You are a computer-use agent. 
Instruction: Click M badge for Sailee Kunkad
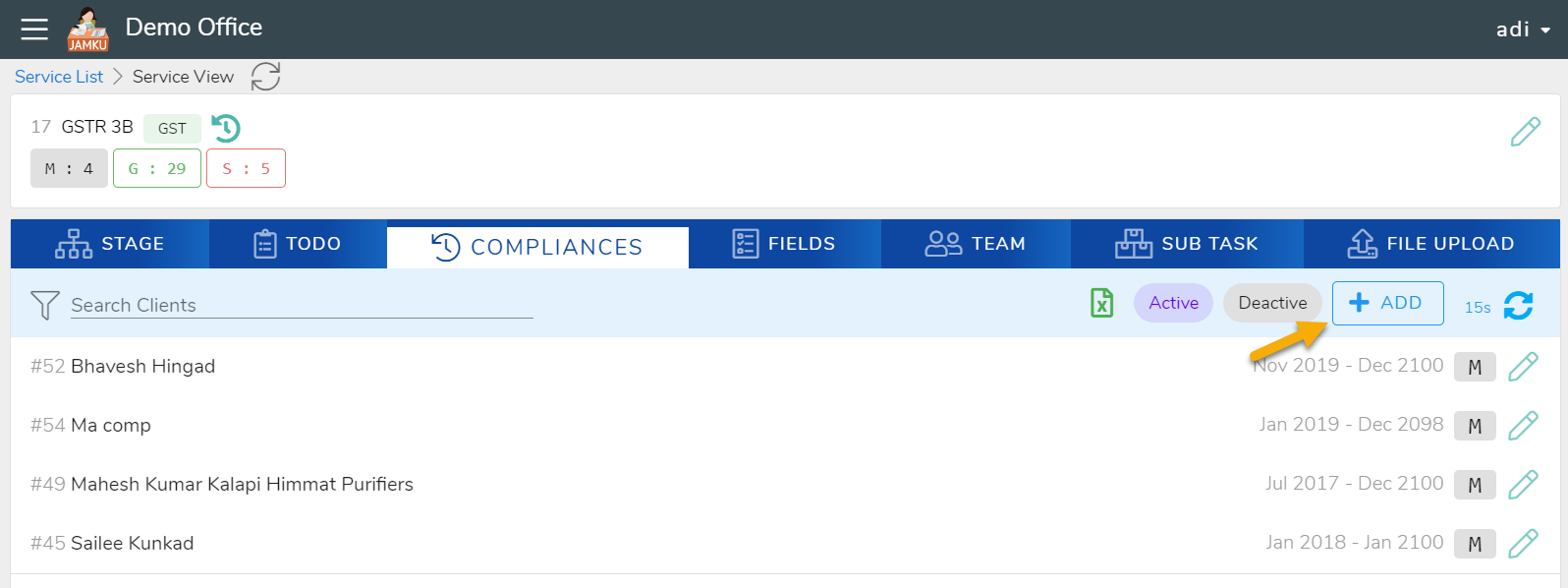pyautogui.click(x=1475, y=544)
